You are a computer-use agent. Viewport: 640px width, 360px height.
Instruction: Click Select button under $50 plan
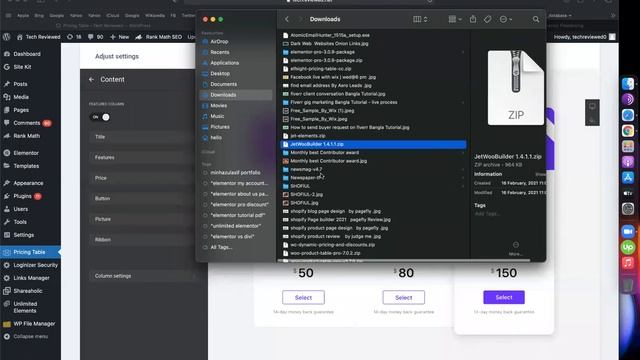pos(303,298)
